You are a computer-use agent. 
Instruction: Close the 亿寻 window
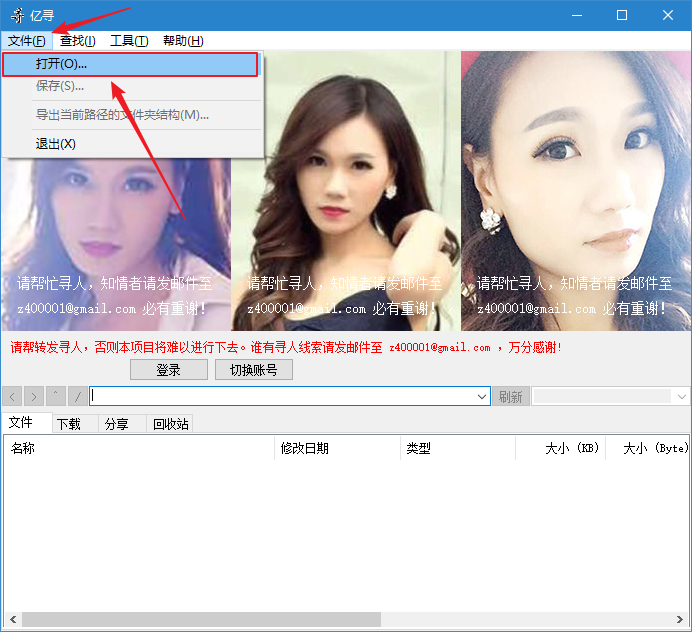[668, 15]
